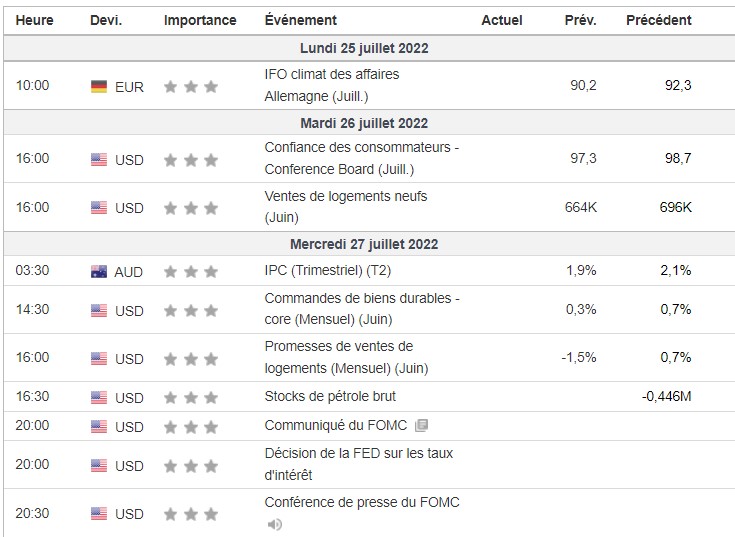Click the Heure column header

coord(34,20)
